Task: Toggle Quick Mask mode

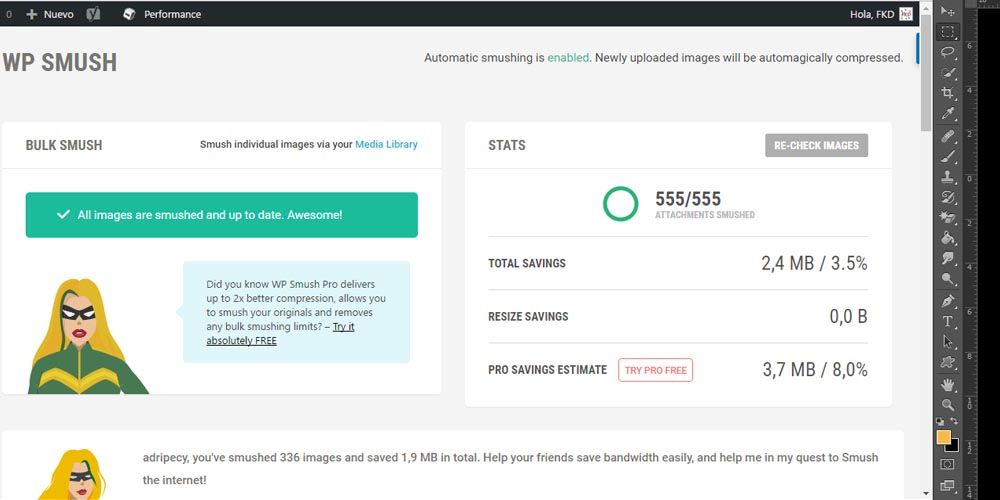Action: tap(948, 464)
